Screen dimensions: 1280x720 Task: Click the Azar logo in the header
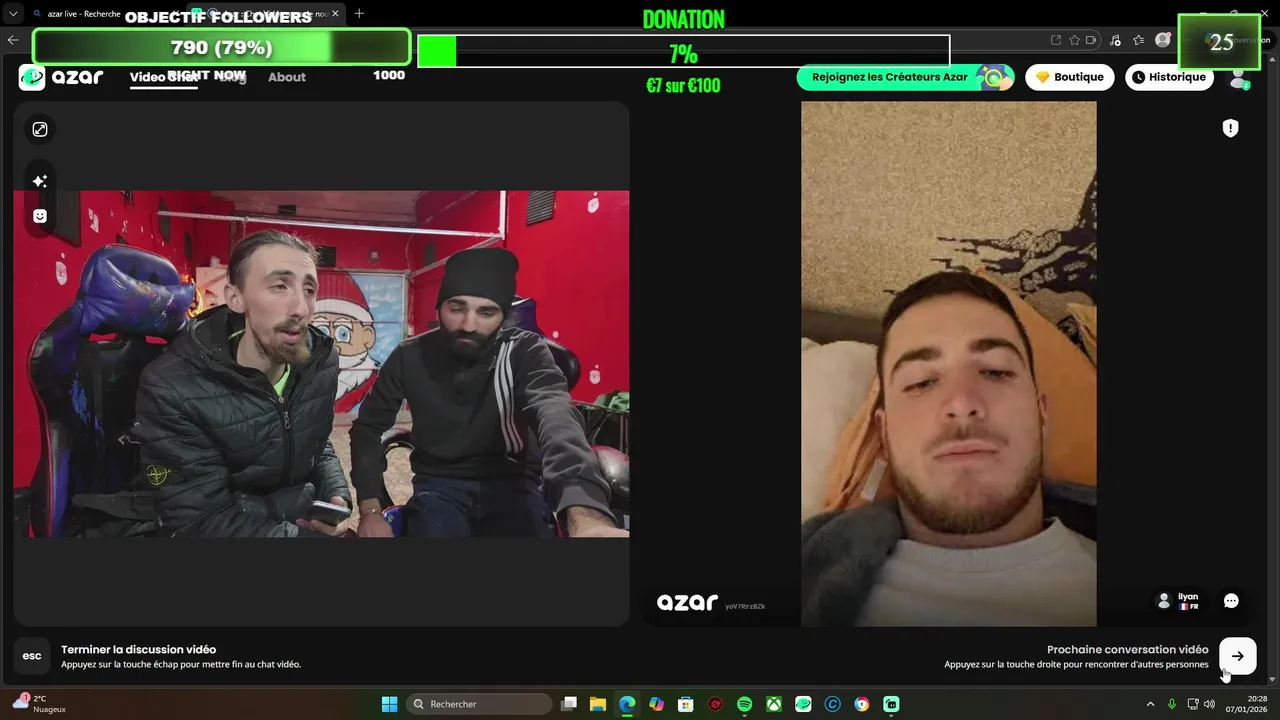pos(61,77)
